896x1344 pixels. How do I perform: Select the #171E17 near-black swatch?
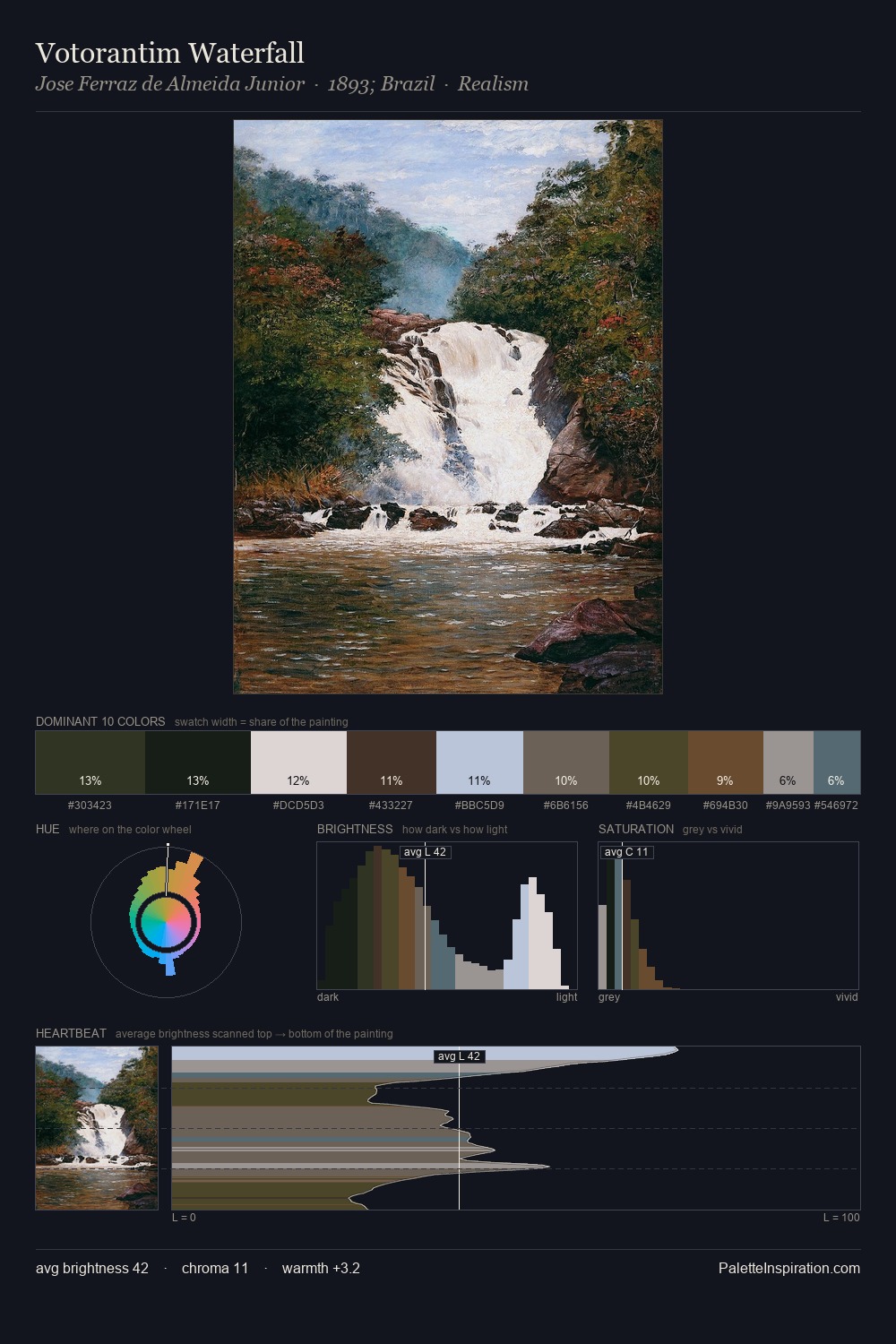pos(198,762)
